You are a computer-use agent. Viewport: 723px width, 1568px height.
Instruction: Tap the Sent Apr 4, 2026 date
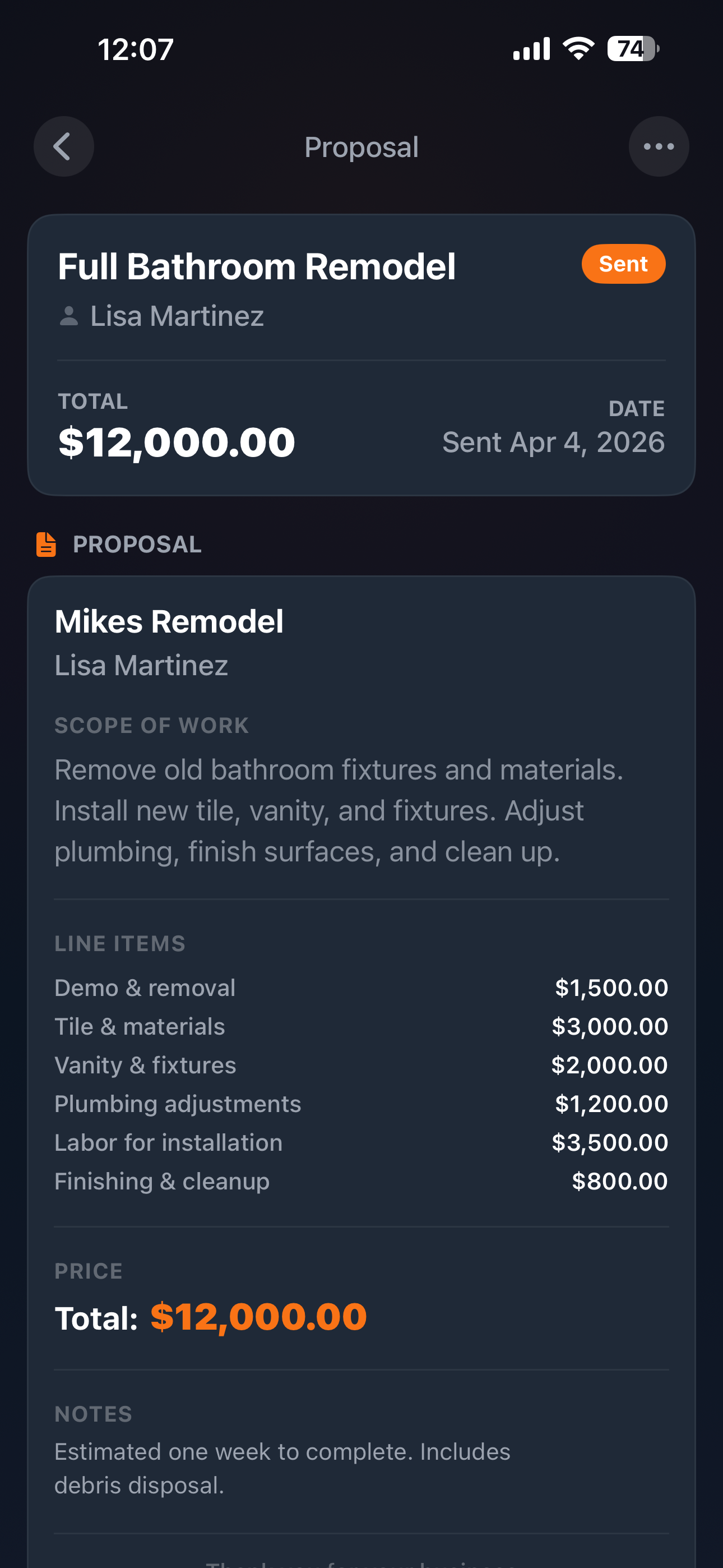click(x=553, y=442)
